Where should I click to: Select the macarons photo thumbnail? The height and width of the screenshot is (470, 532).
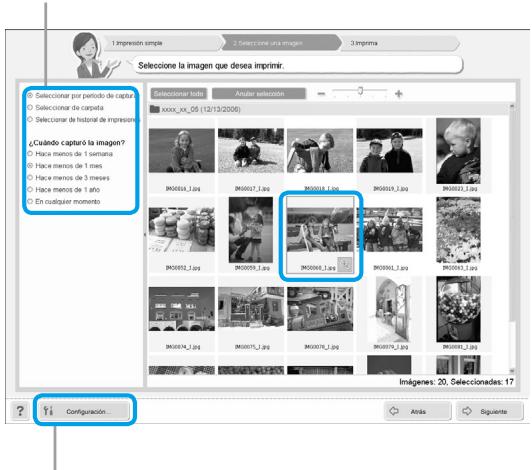click(182, 230)
